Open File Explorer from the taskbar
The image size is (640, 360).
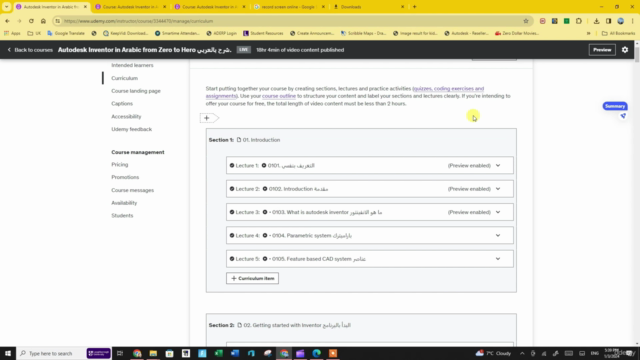pos(153,353)
